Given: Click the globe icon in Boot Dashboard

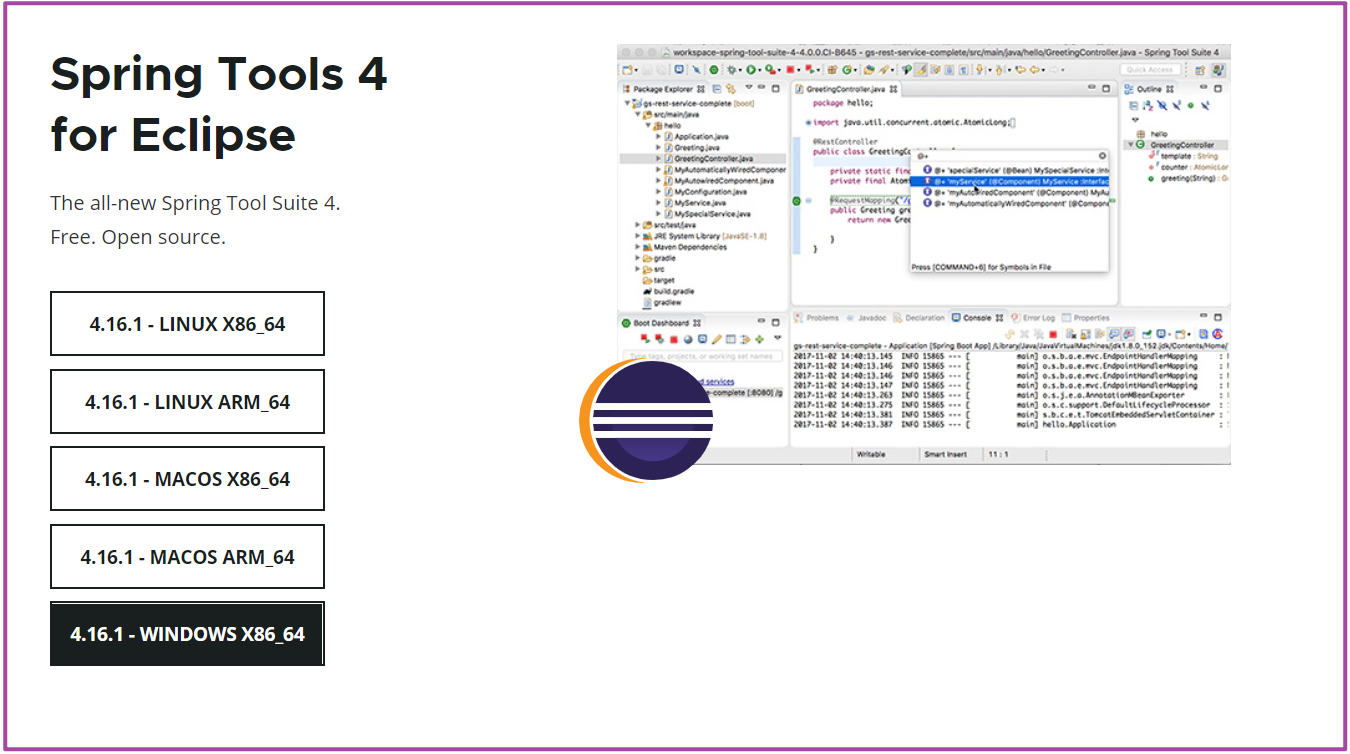Looking at the screenshot, I should tap(688, 339).
